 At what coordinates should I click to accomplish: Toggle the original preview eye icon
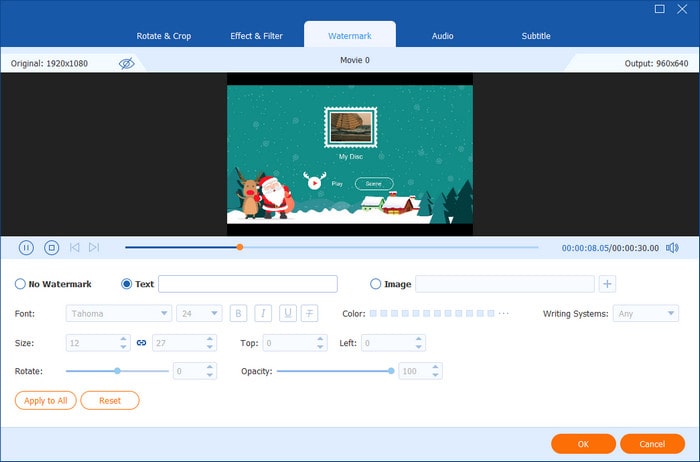[x=127, y=63]
